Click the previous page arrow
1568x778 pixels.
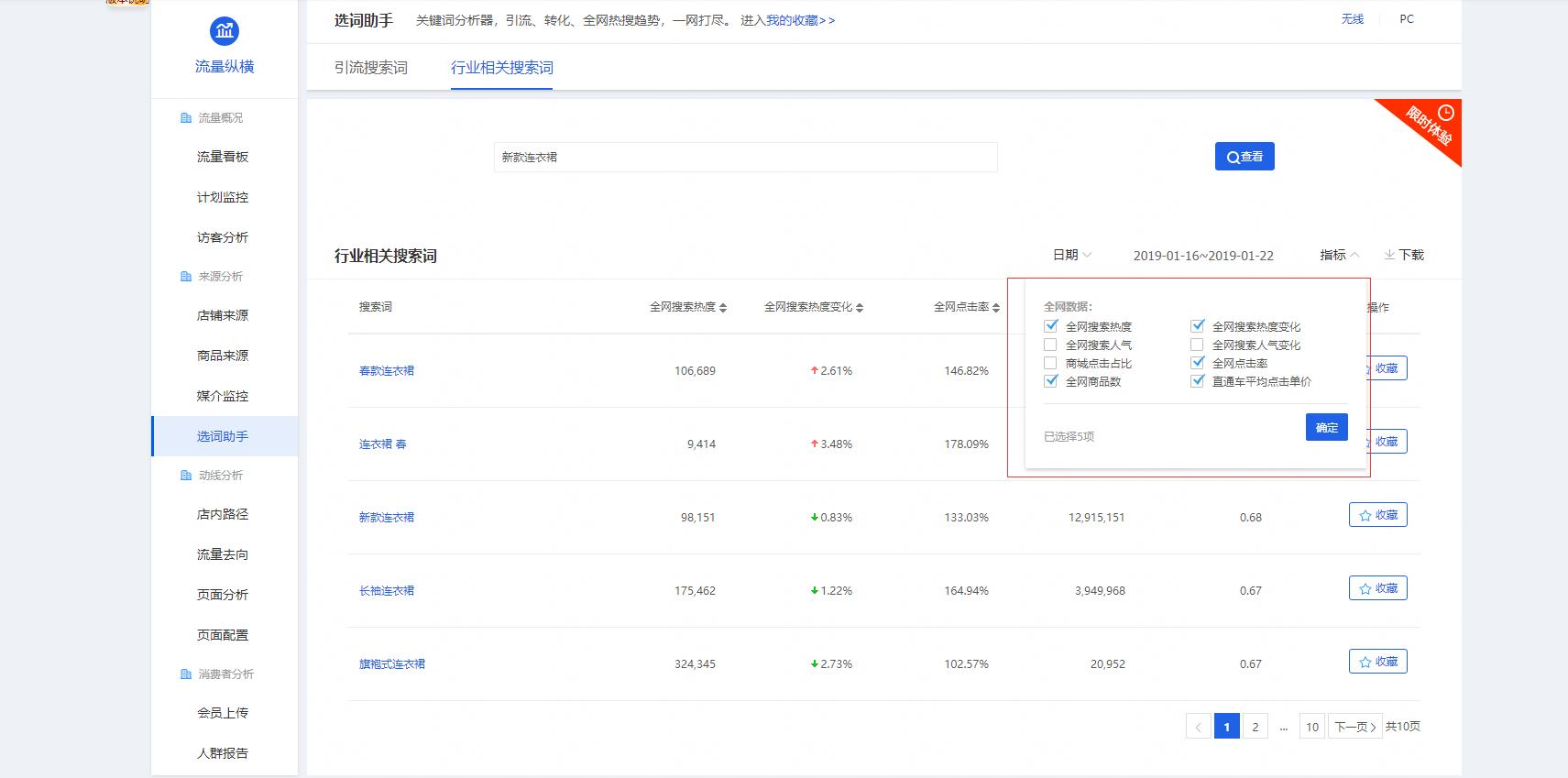click(1198, 727)
